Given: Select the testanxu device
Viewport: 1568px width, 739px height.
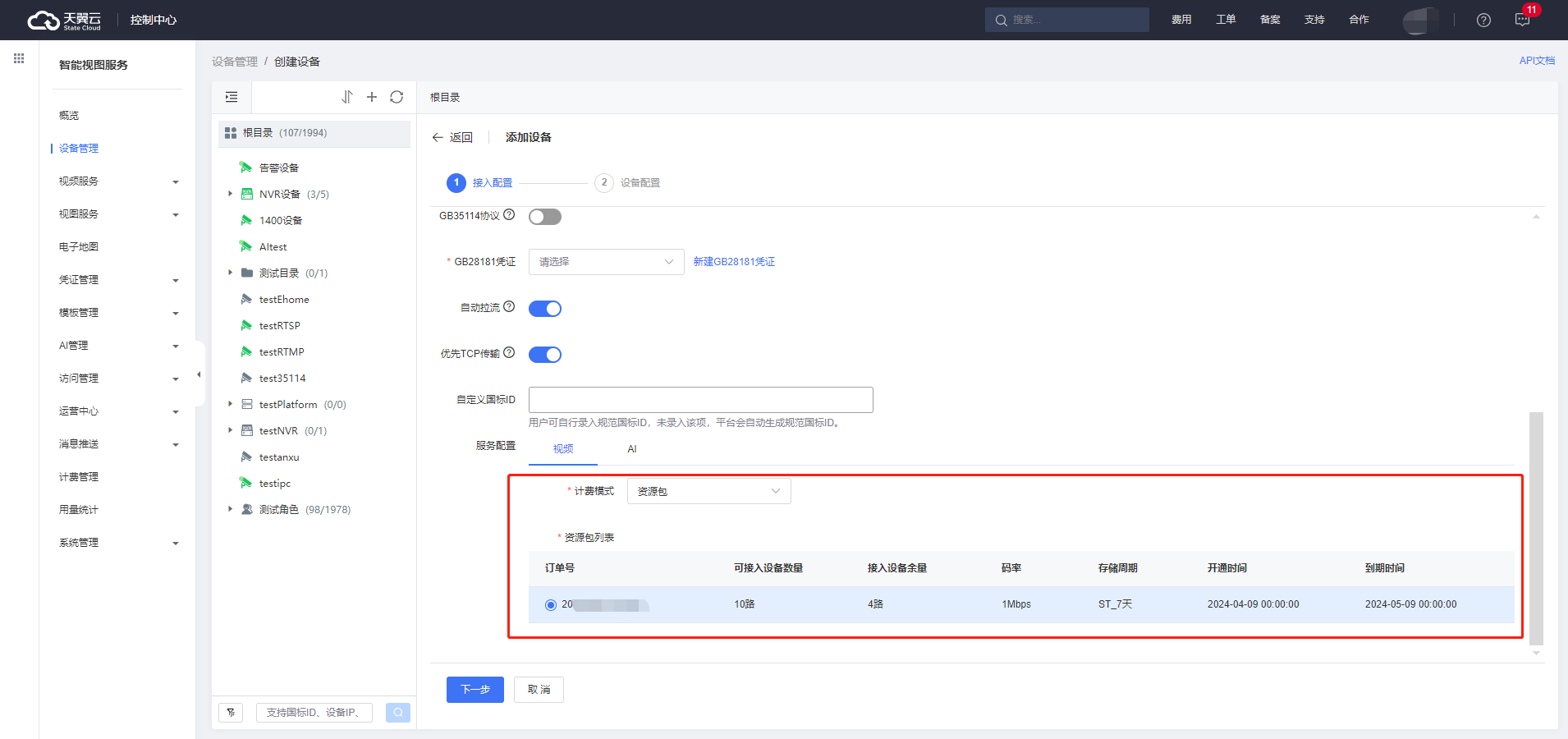Looking at the screenshot, I should pyautogui.click(x=279, y=457).
